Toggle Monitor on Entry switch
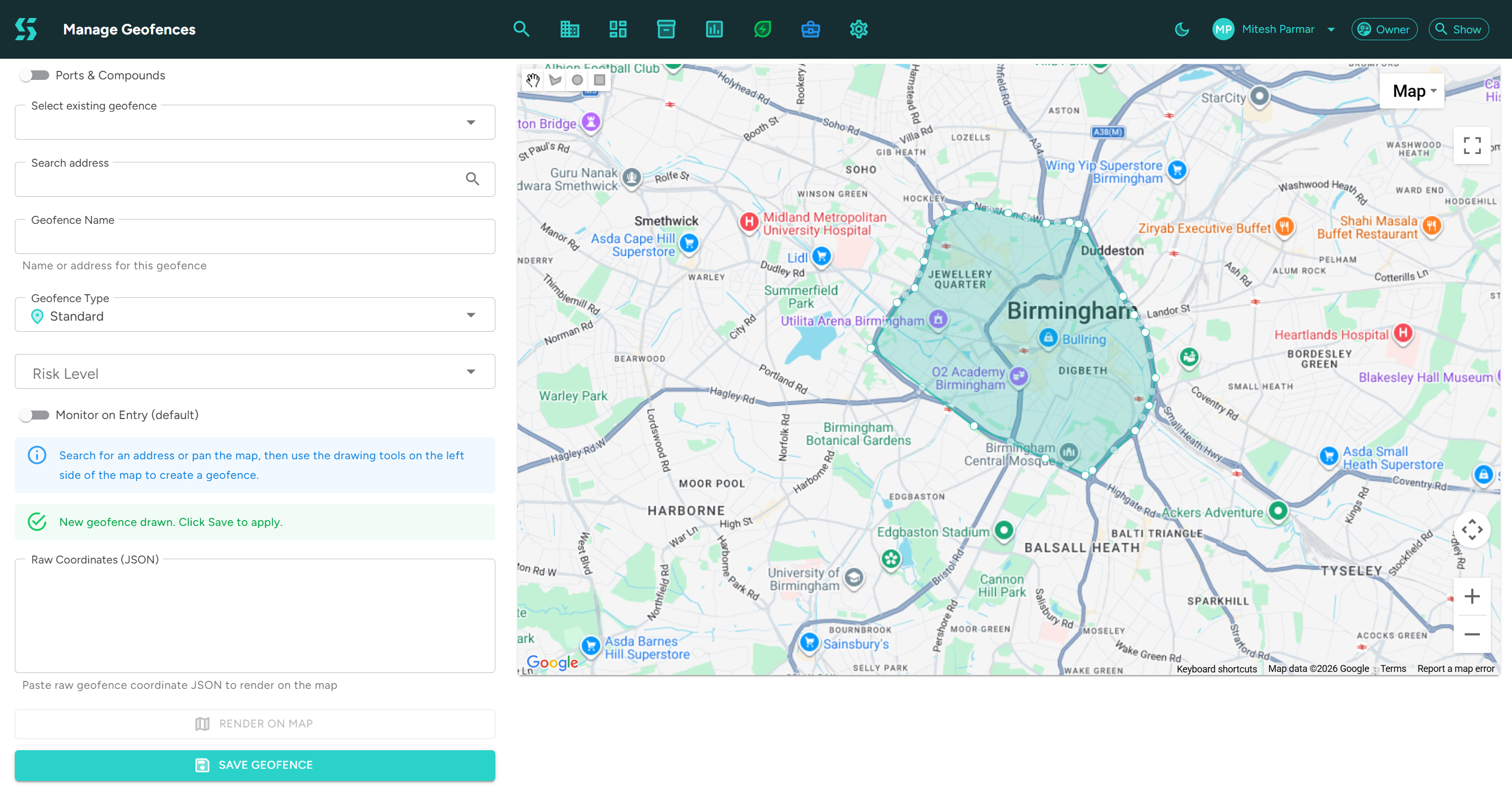Image resolution: width=1512 pixels, height=792 pixels. click(34, 415)
